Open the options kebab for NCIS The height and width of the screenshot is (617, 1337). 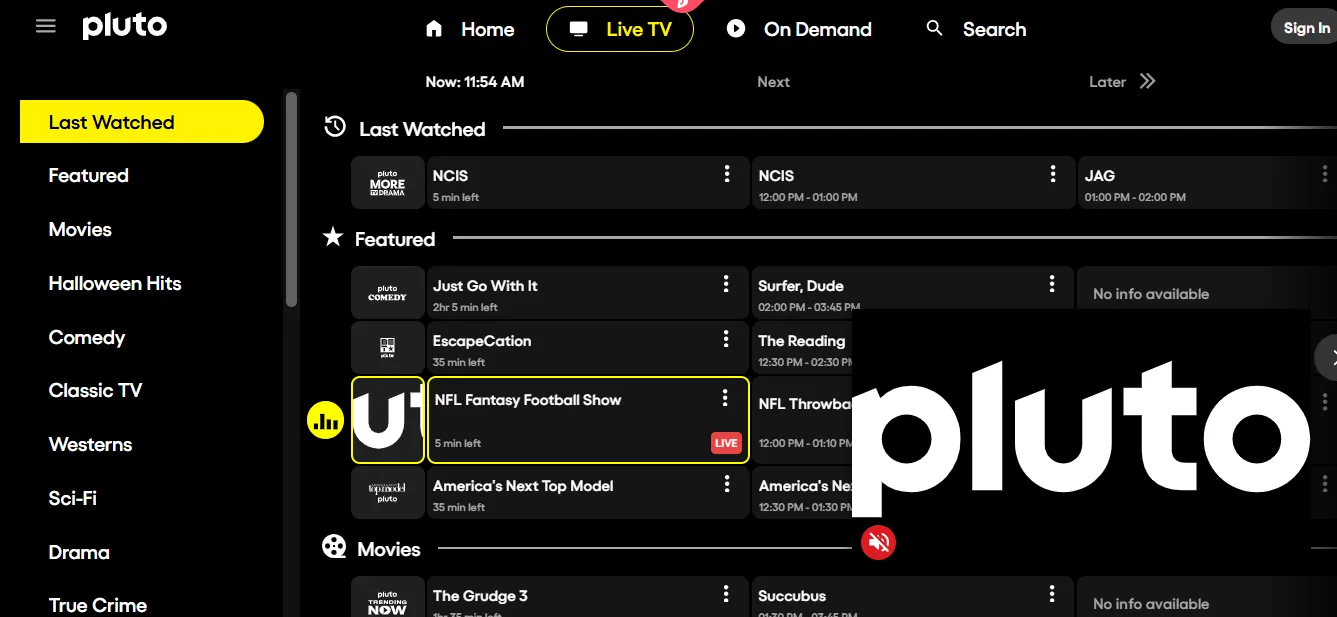click(727, 173)
